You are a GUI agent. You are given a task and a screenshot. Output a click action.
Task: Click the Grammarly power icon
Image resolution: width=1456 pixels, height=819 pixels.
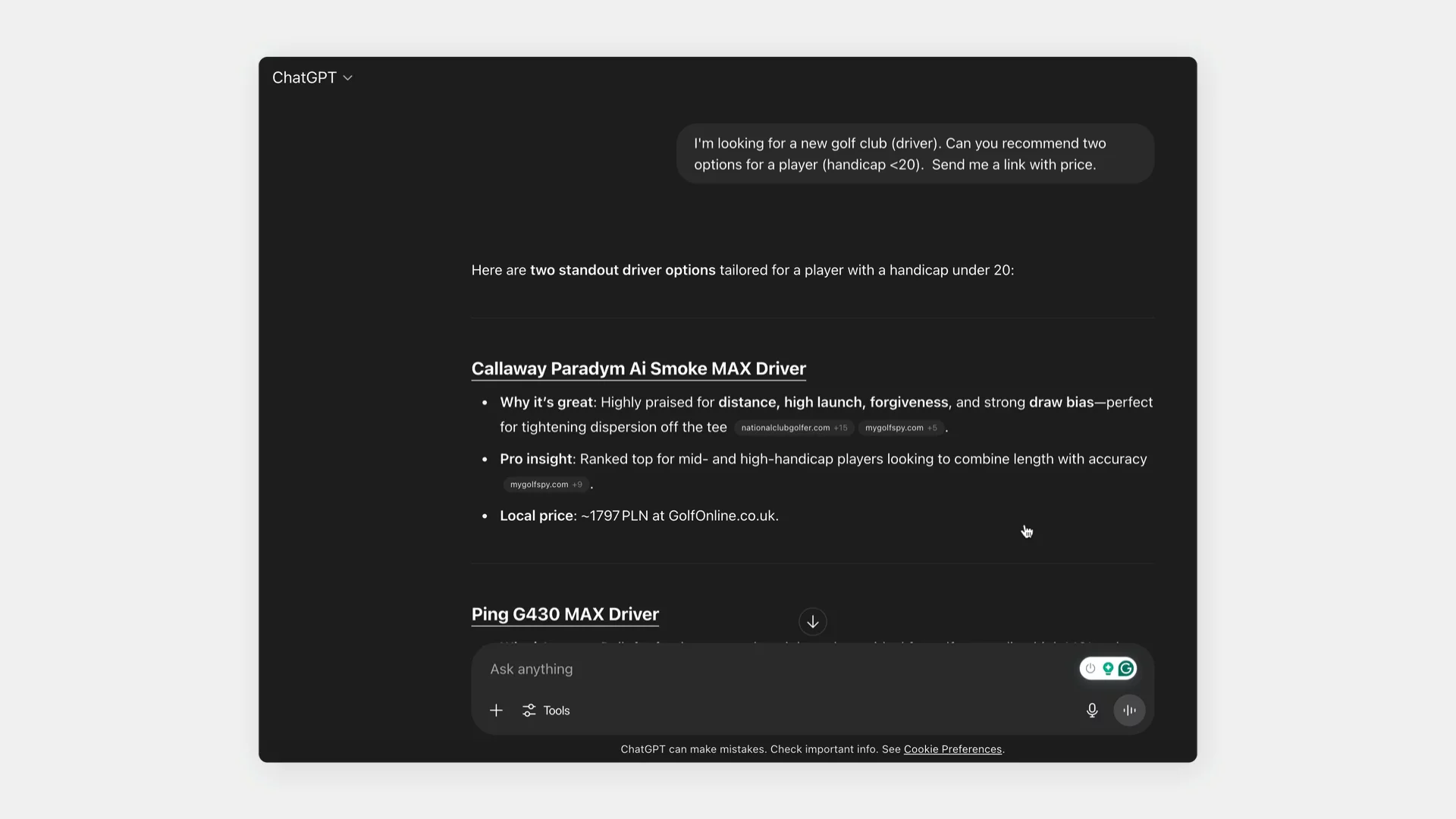1090,669
